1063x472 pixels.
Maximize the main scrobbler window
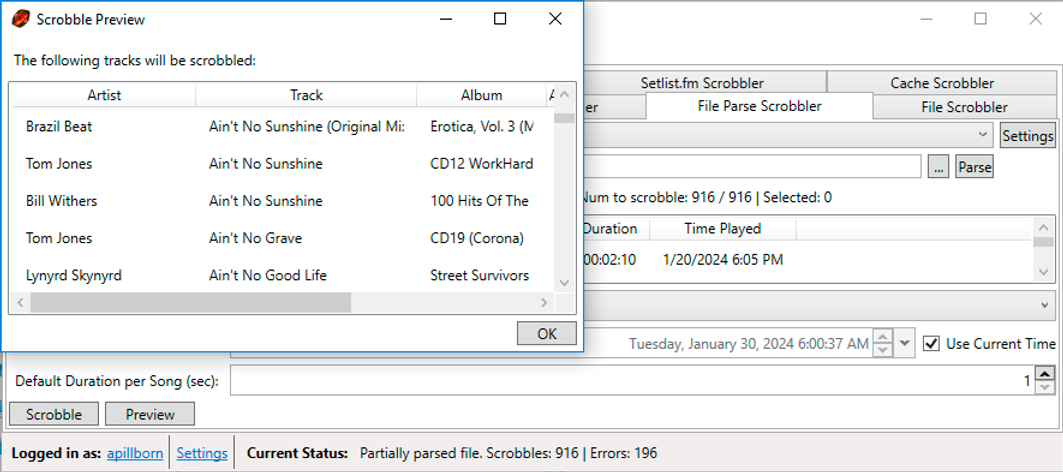coord(980,19)
